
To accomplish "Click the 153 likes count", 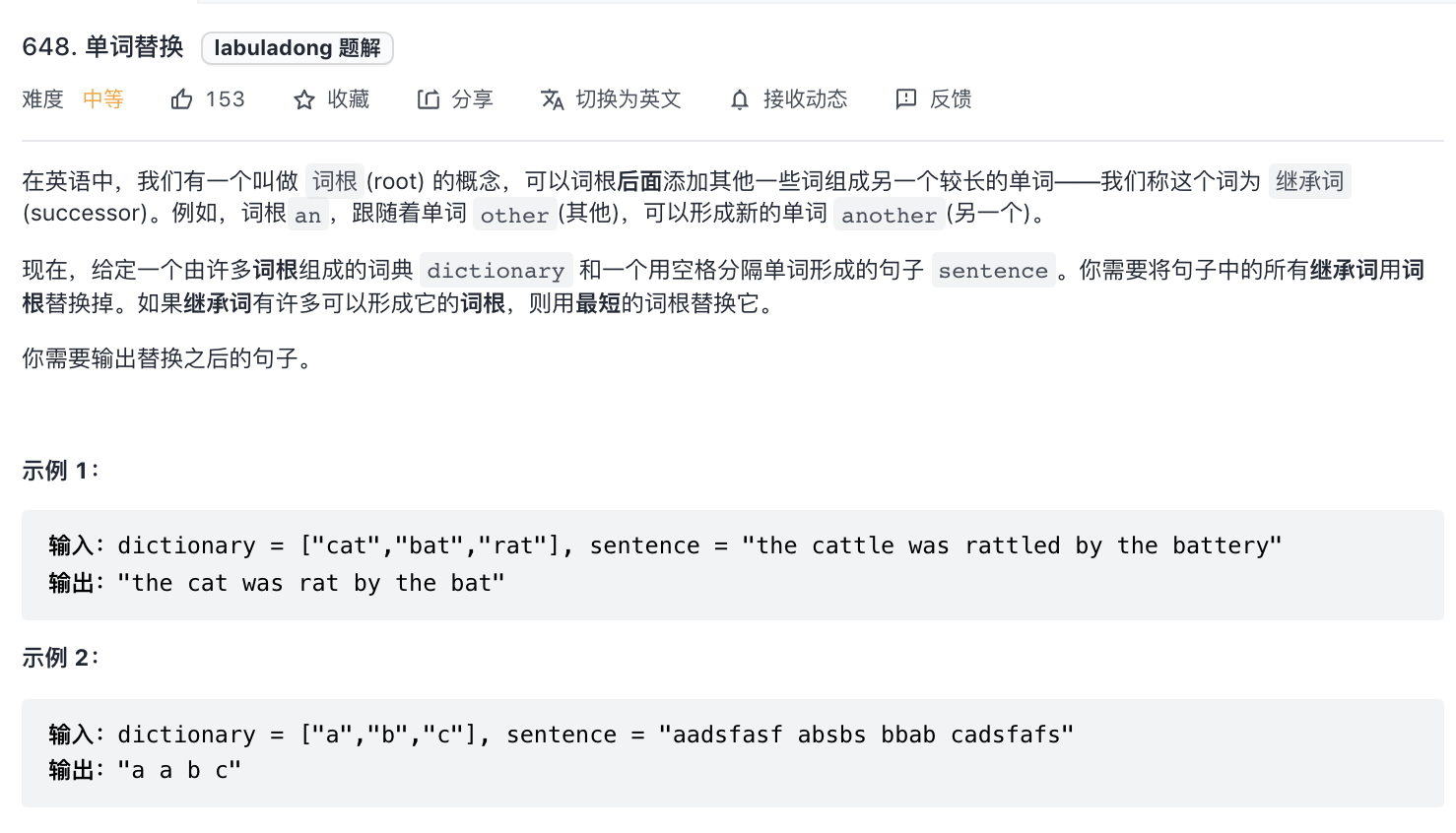I will point(226,99).
